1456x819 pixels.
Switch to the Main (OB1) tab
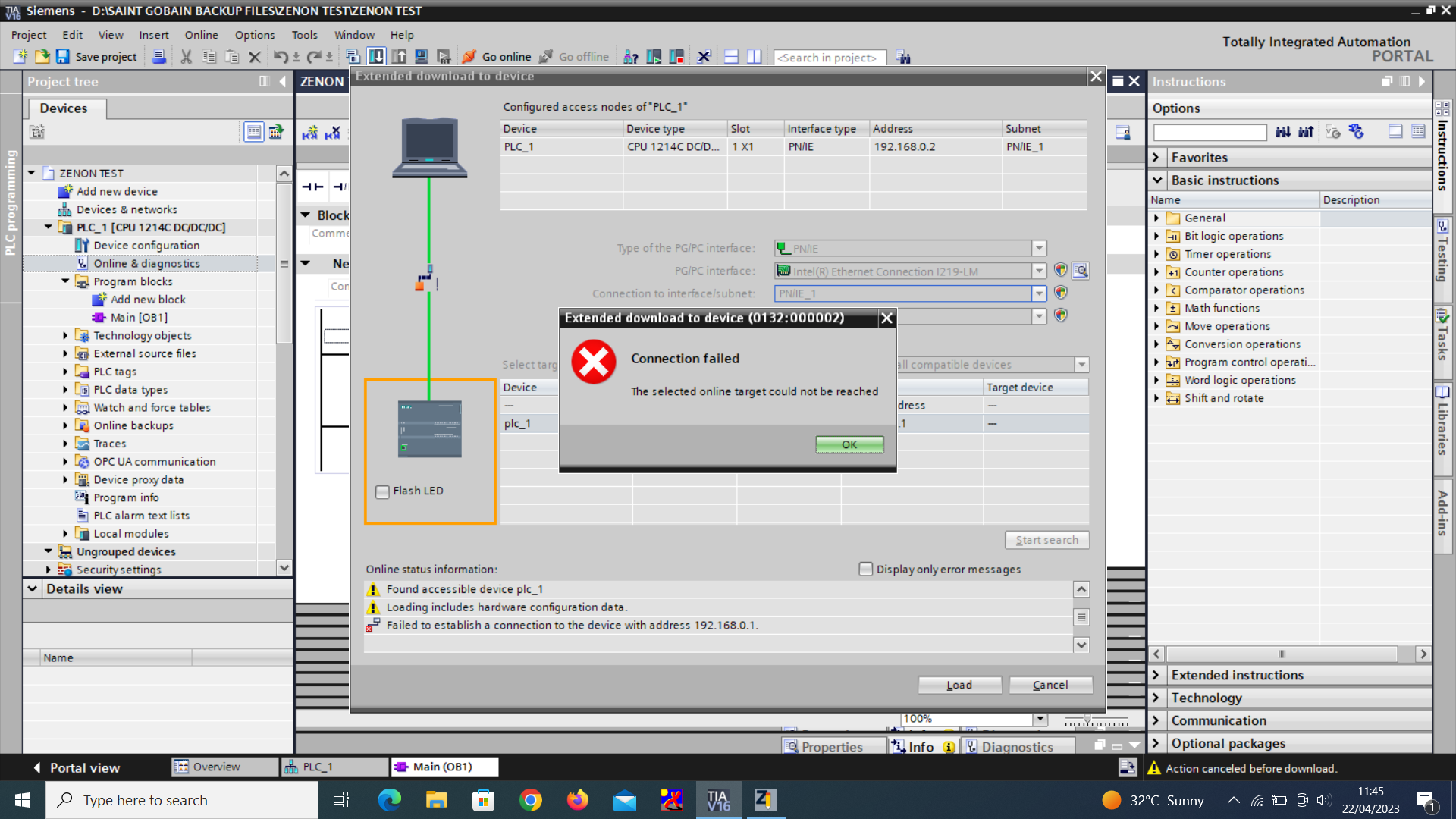click(x=443, y=767)
